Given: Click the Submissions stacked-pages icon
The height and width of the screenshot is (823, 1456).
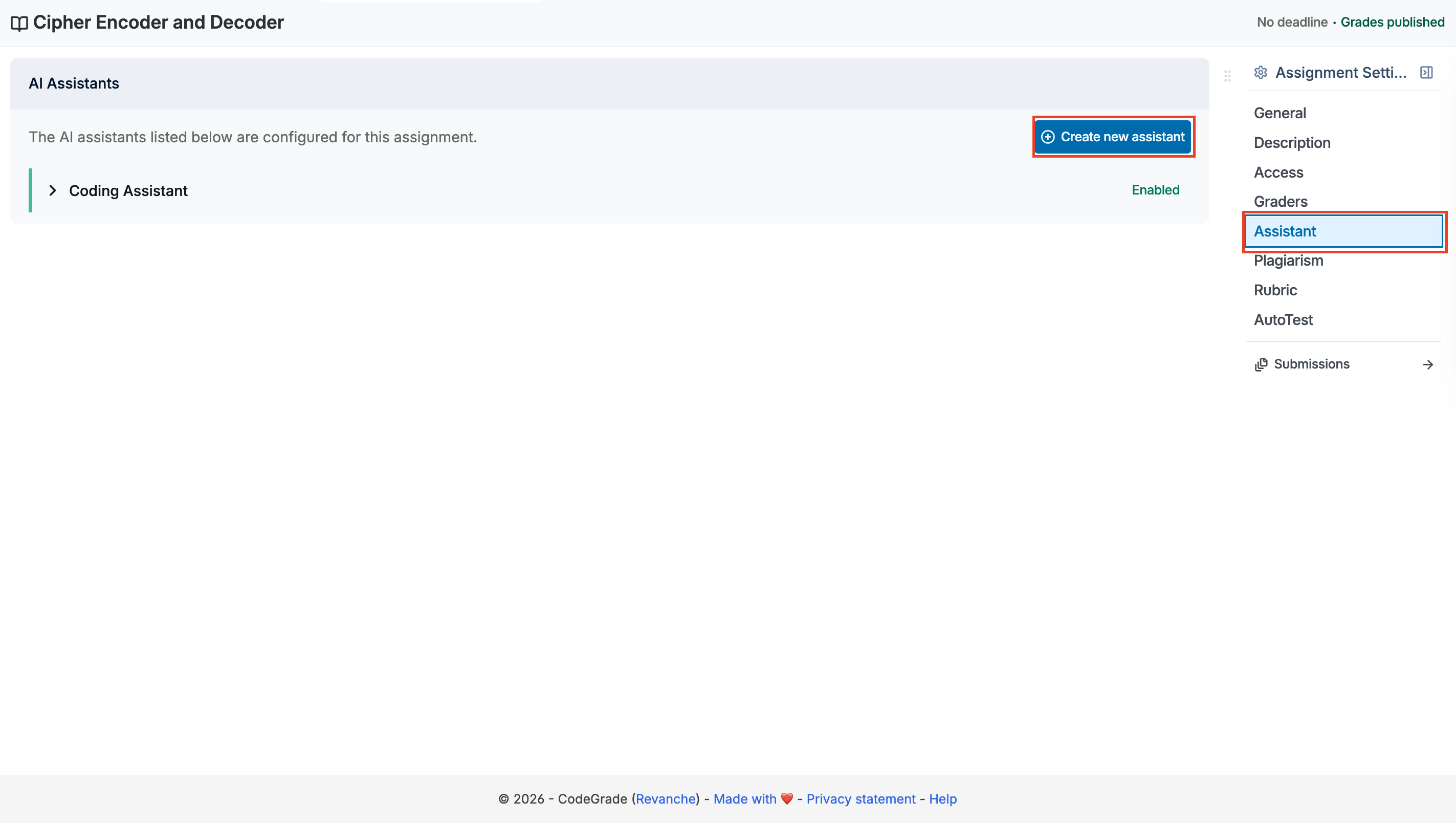Looking at the screenshot, I should pyautogui.click(x=1261, y=364).
